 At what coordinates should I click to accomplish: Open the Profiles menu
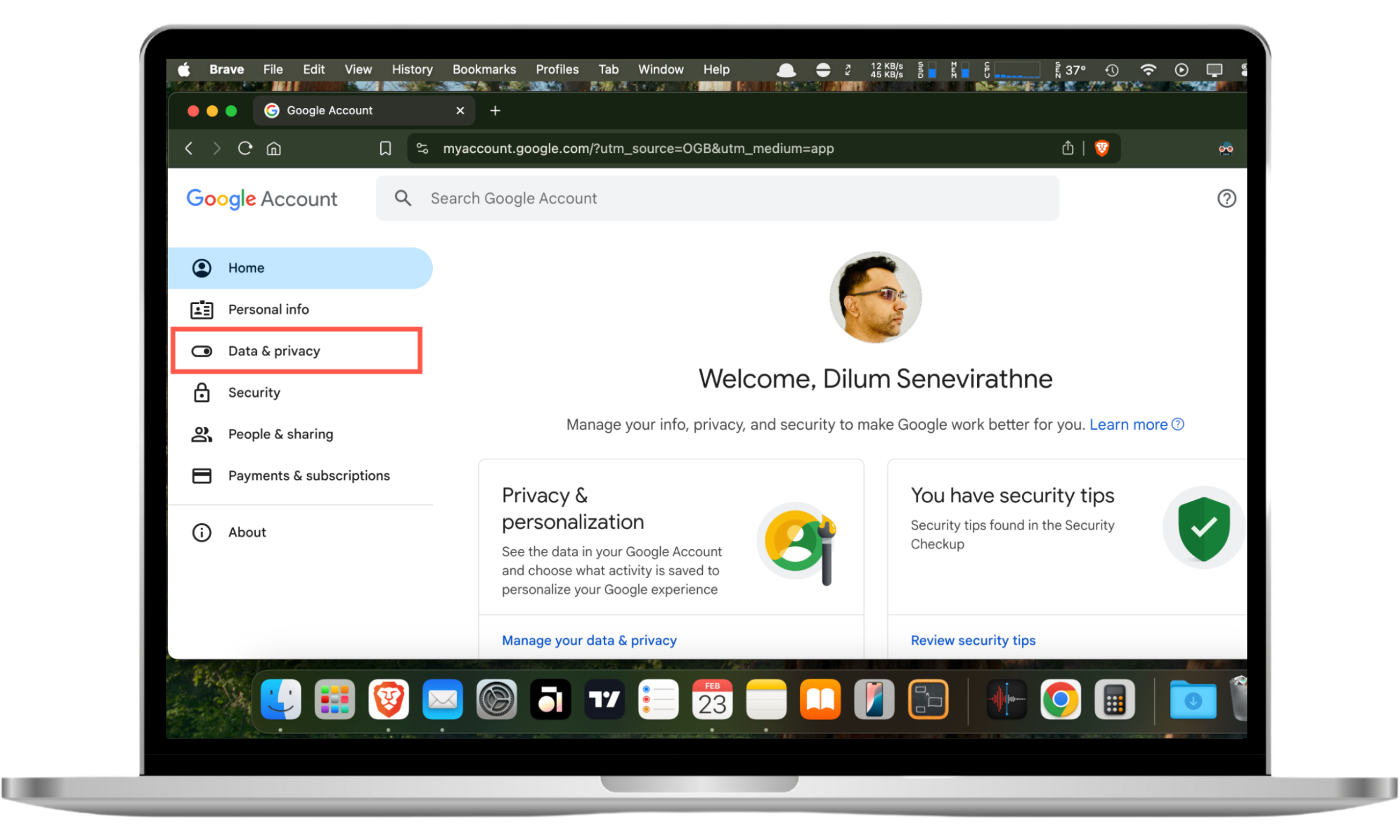point(557,69)
